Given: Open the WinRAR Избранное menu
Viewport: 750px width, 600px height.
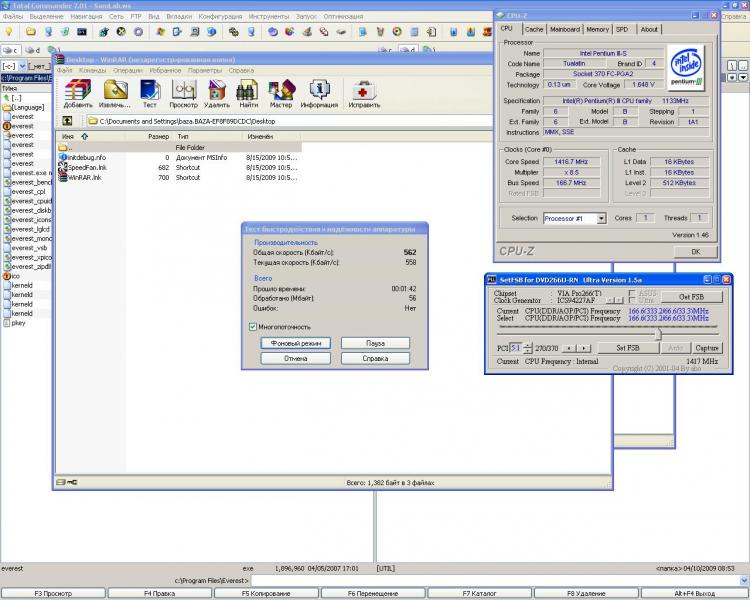Looking at the screenshot, I should click(165, 70).
